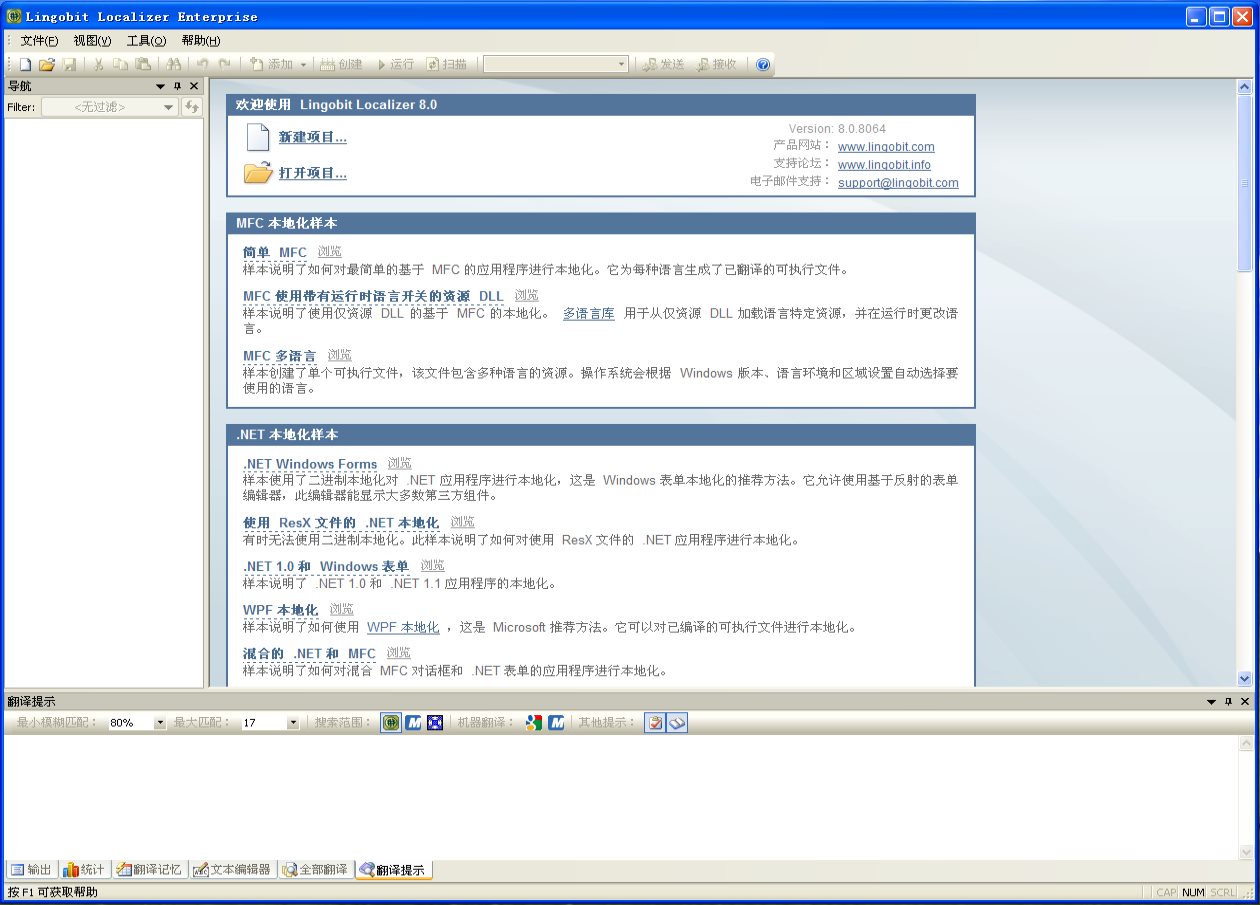Screen dimensions: 1260x905
Task: Click the WPF 本地化 inline link
Action: [x=403, y=627]
